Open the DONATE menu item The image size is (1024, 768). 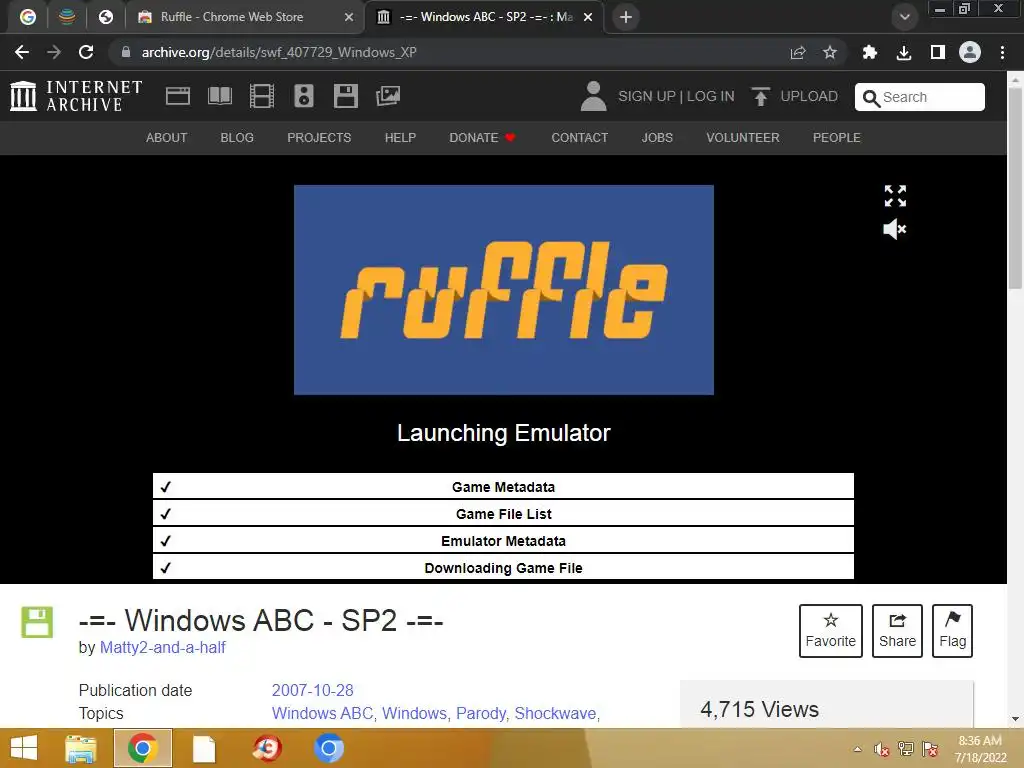pyautogui.click(x=482, y=138)
